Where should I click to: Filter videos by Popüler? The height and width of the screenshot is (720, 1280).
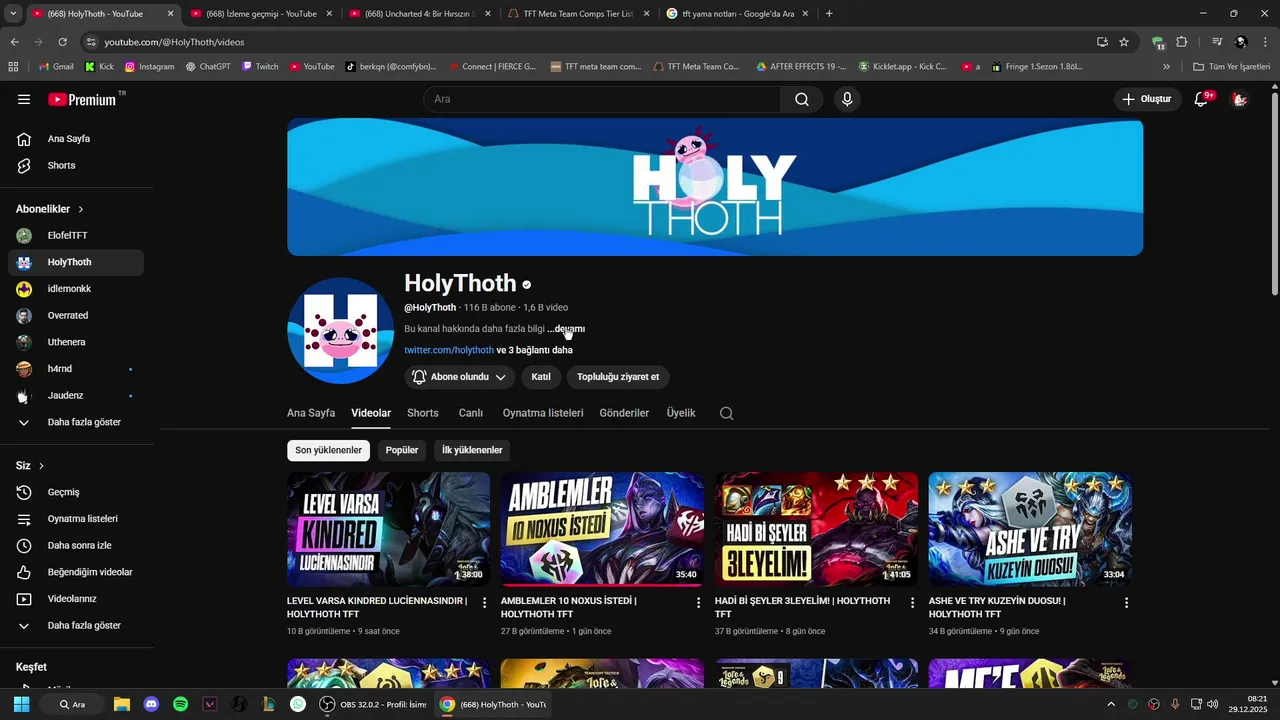[402, 450]
